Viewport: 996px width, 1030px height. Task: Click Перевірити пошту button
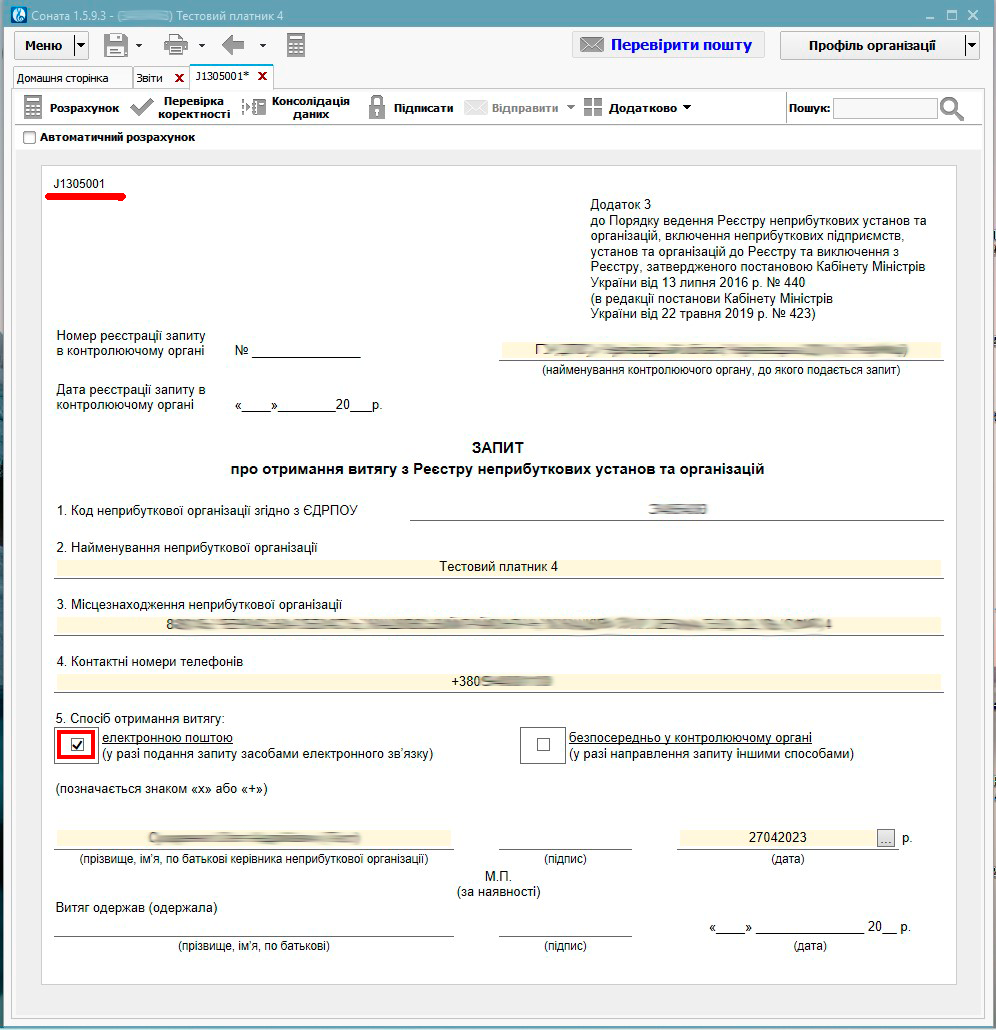(x=668, y=45)
